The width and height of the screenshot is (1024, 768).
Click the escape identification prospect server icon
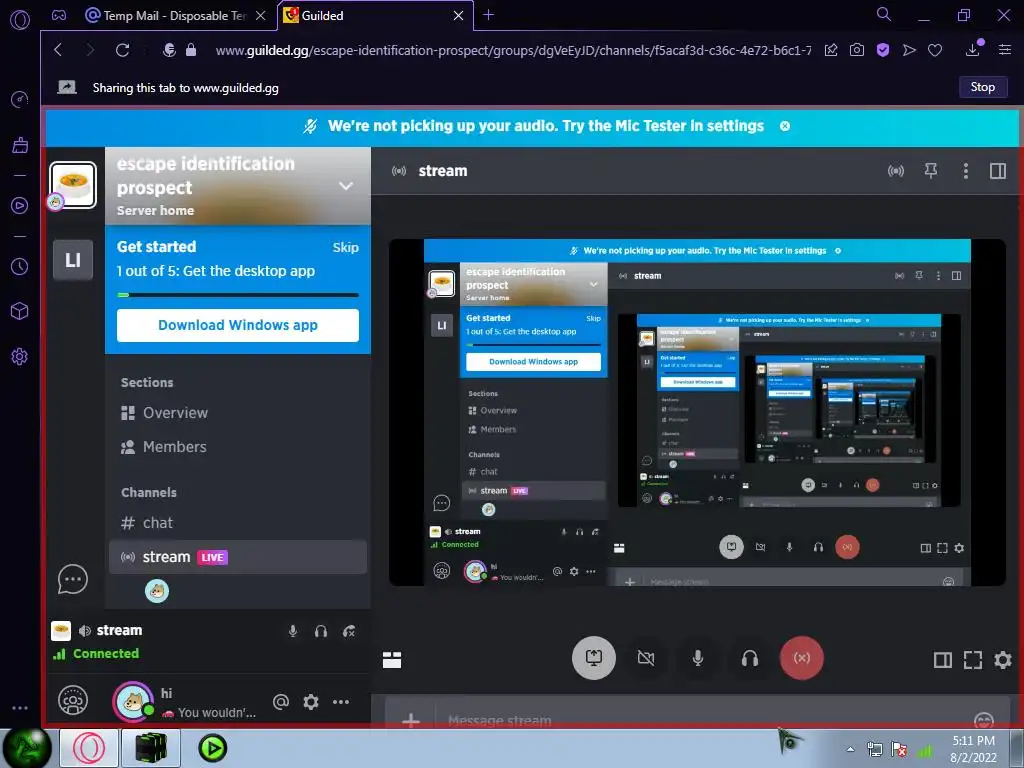73,185
